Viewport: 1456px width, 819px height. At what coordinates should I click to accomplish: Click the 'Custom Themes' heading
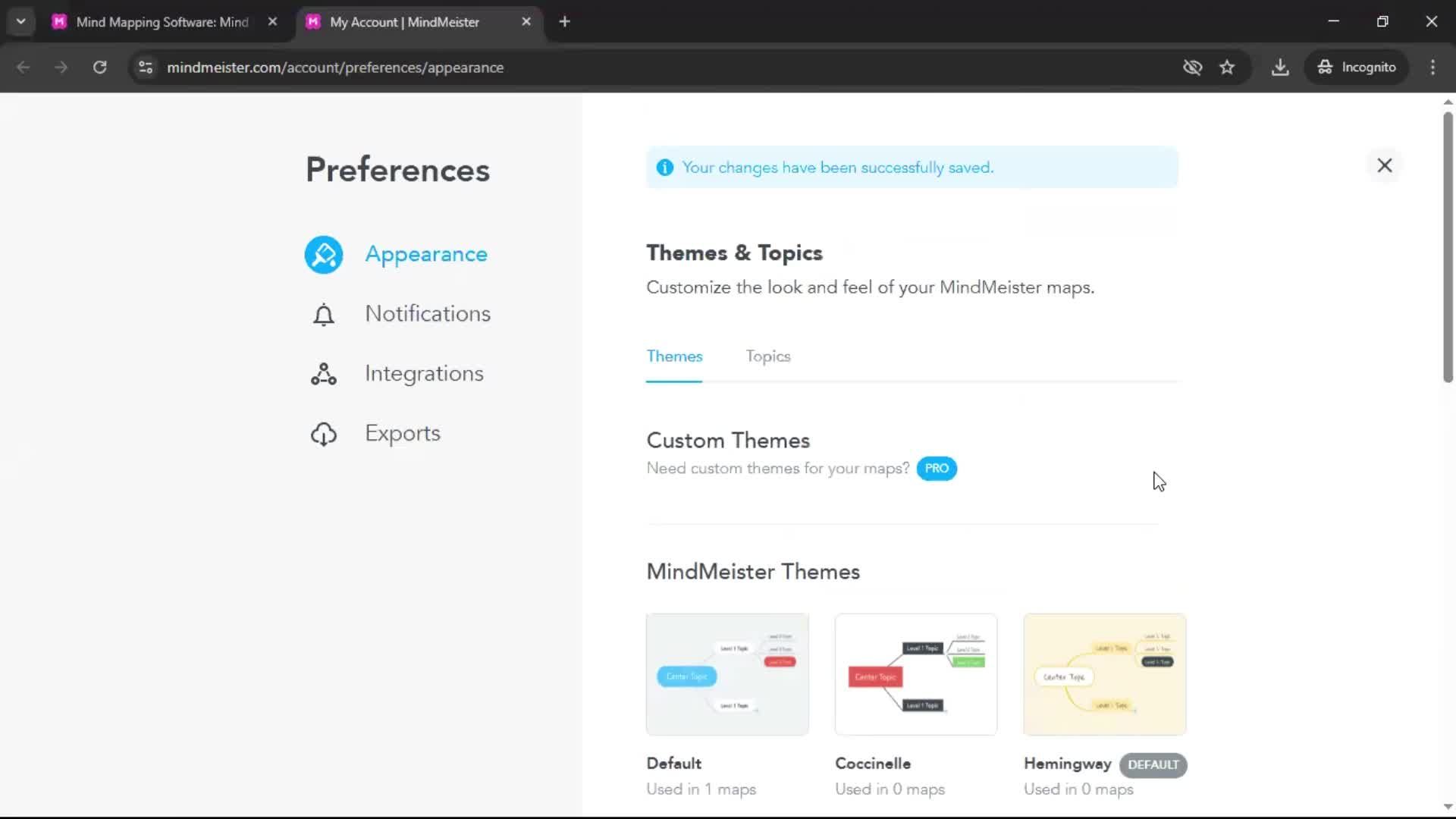click(x=728, y=441)
